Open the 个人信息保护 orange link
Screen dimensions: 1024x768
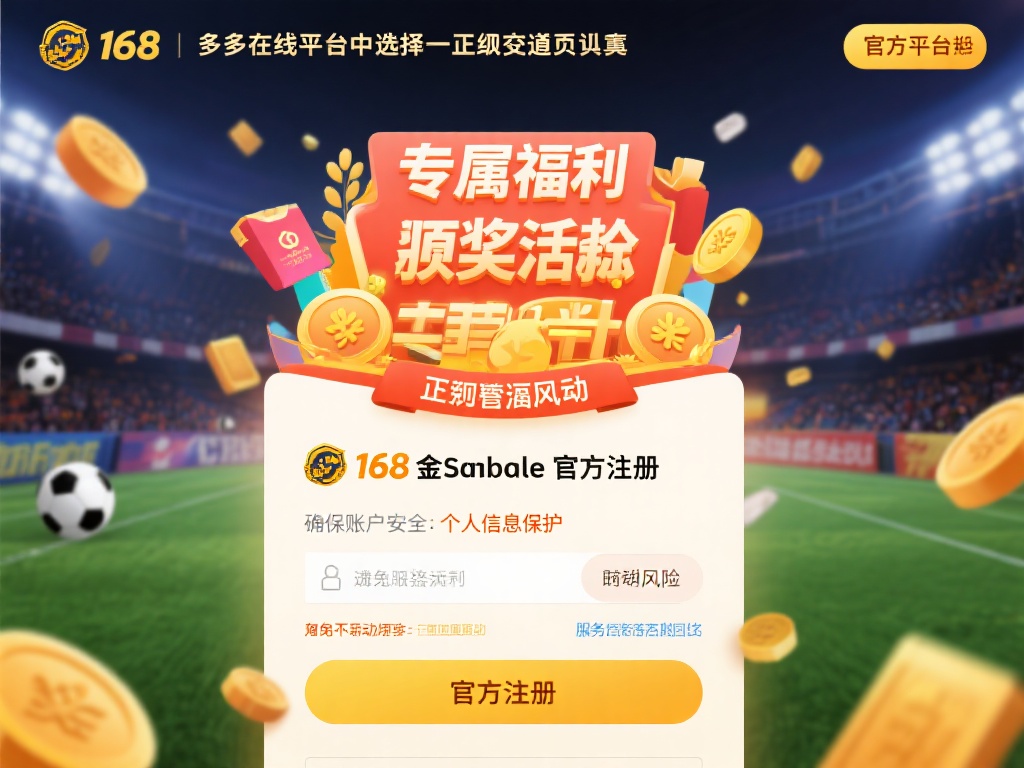[501, 523]
